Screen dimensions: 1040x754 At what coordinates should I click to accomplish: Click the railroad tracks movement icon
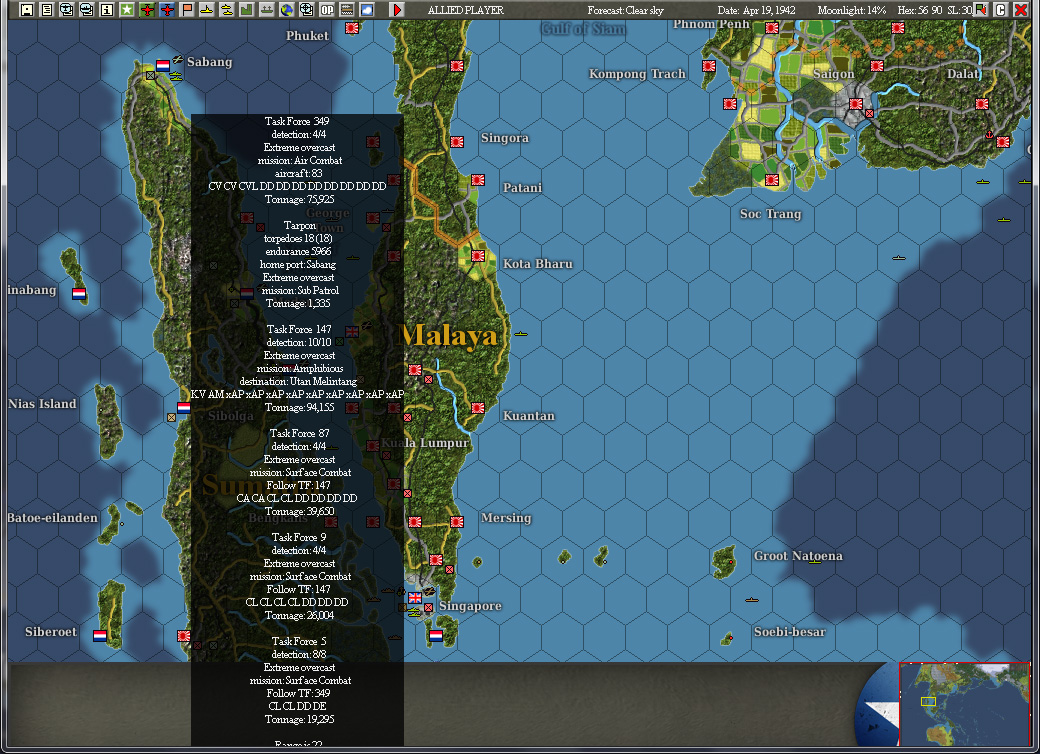click(x=265, y=12)
